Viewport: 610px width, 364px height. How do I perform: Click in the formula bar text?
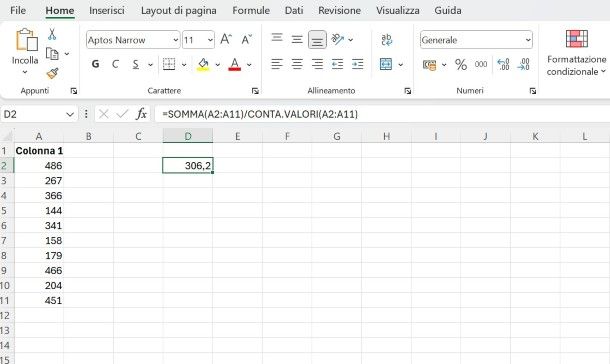[x=260, y=114]
